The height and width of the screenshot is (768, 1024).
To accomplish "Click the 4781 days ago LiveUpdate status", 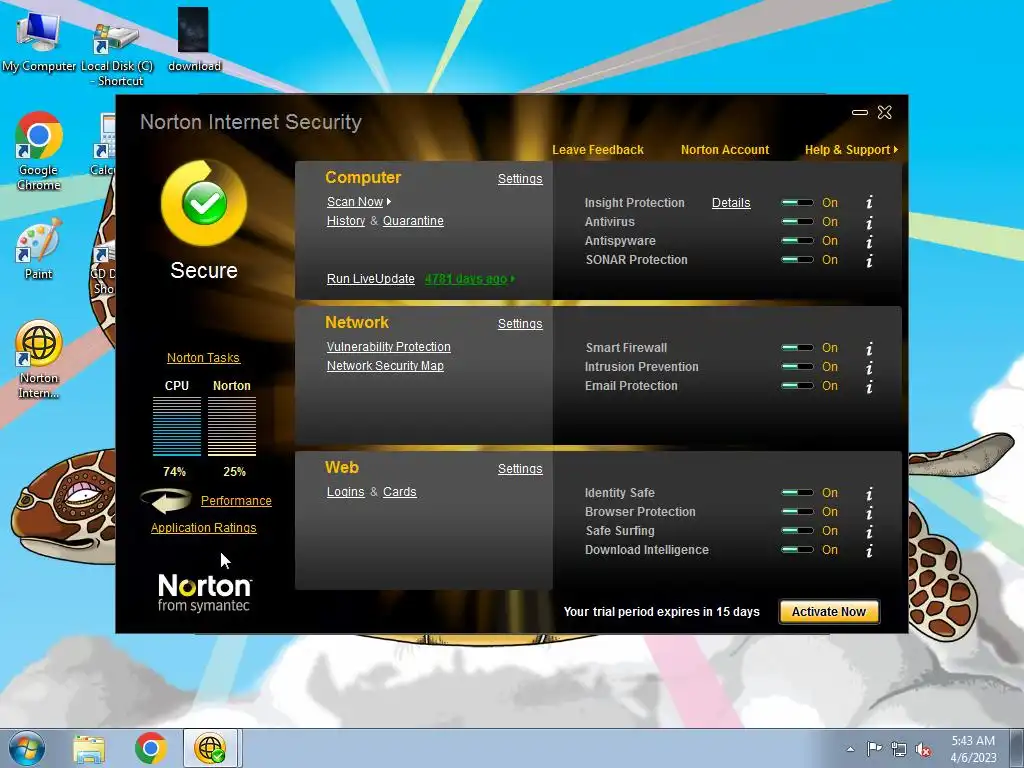I will [x=470, y=279].
